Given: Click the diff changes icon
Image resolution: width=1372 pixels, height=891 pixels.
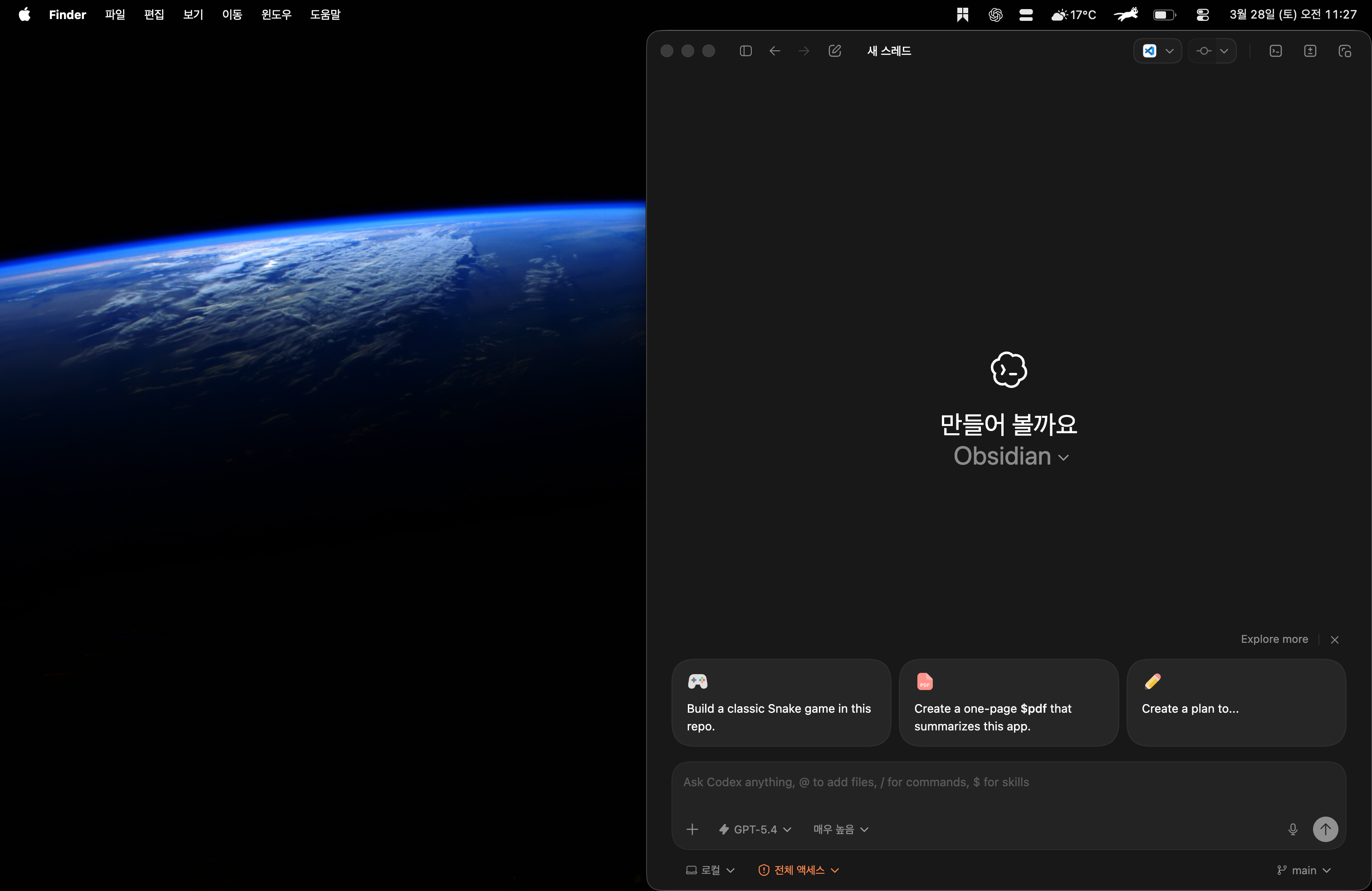Looking at the screenshot, I should pyautogui.click(x=1311, y=51).
